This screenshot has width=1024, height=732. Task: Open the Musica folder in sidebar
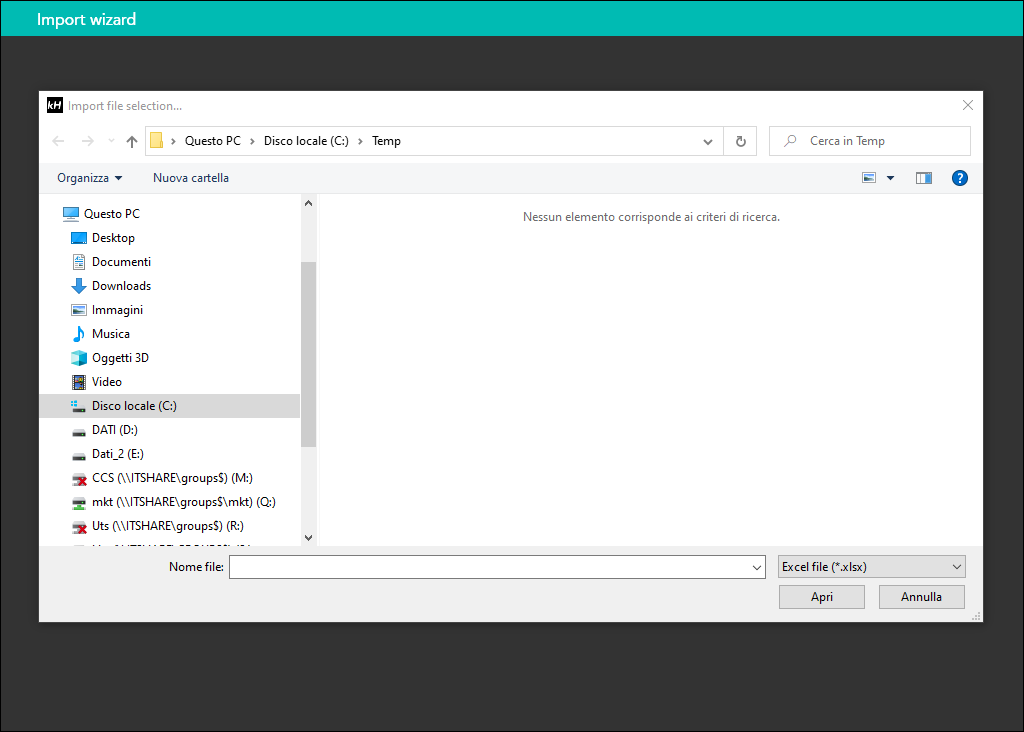pos(110,334)
